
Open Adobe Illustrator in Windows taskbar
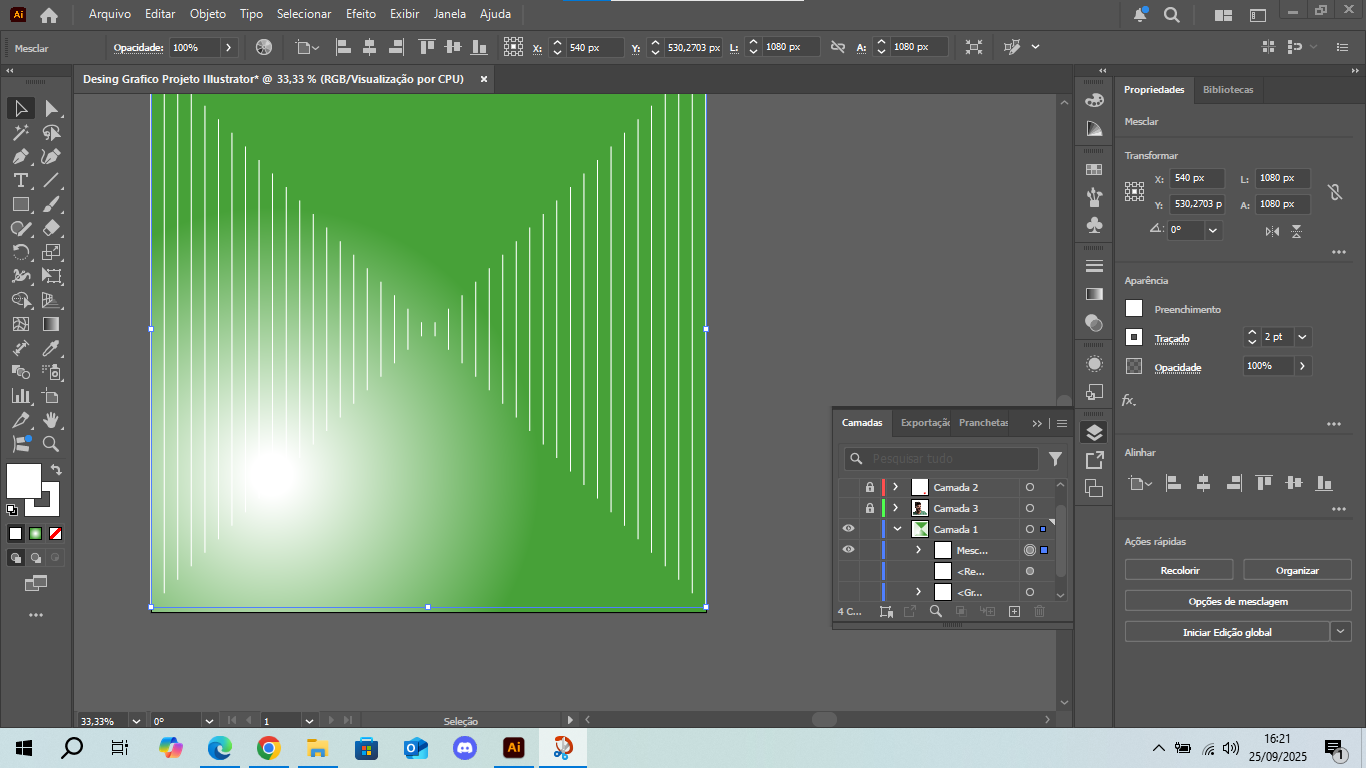pyautogui.click(x=514, y=747)
